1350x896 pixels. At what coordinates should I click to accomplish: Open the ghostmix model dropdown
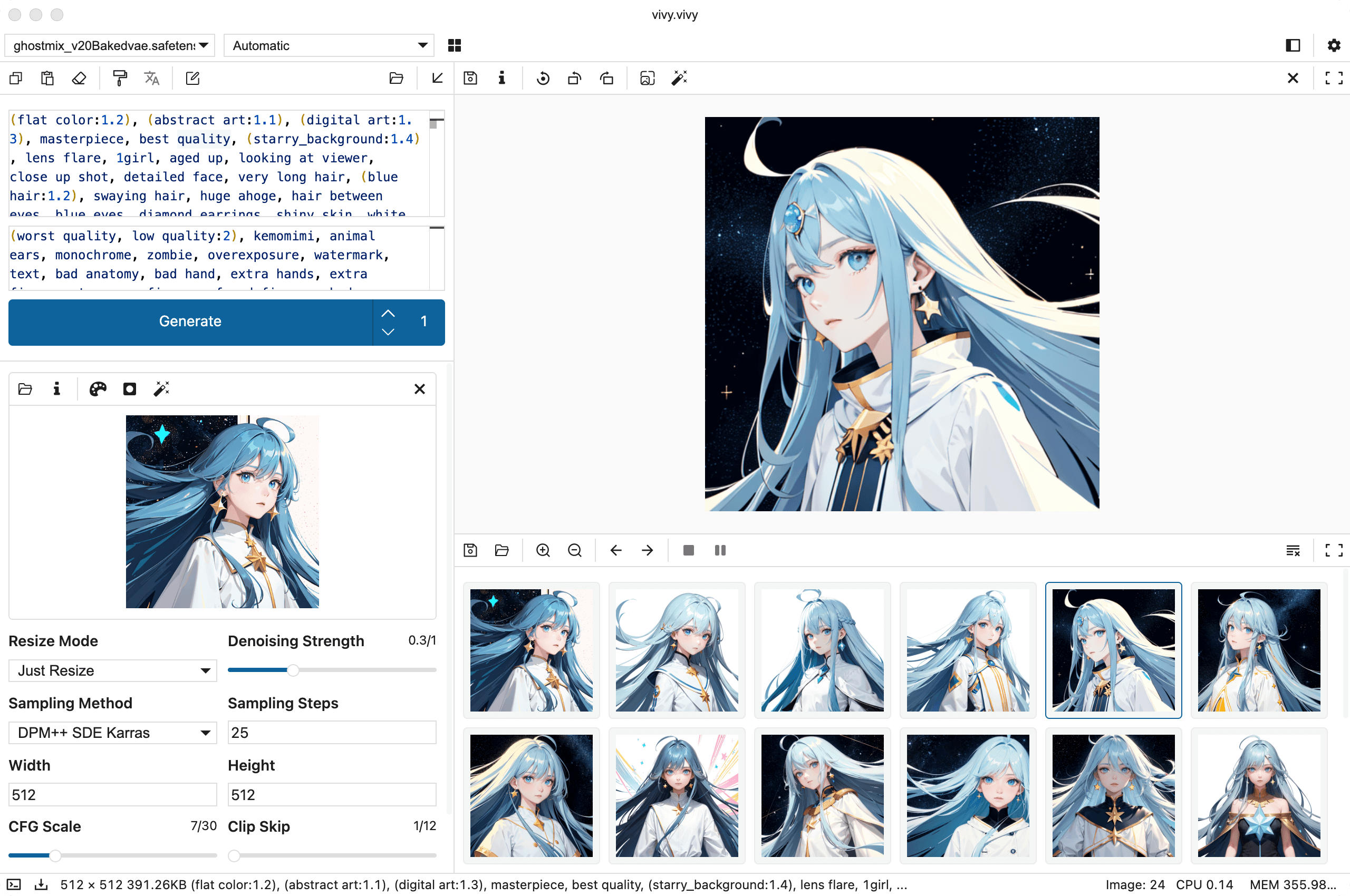coord(110,45)
